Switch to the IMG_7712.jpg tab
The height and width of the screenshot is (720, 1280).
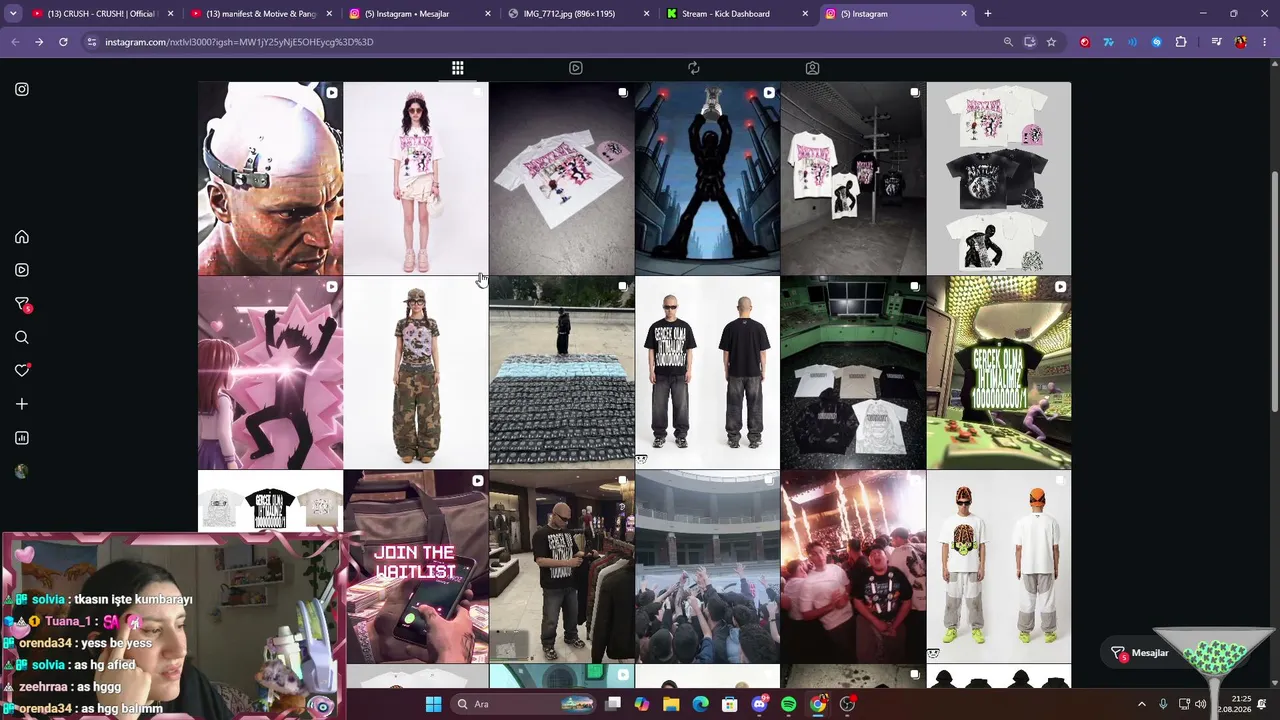[x=578, y=14]
